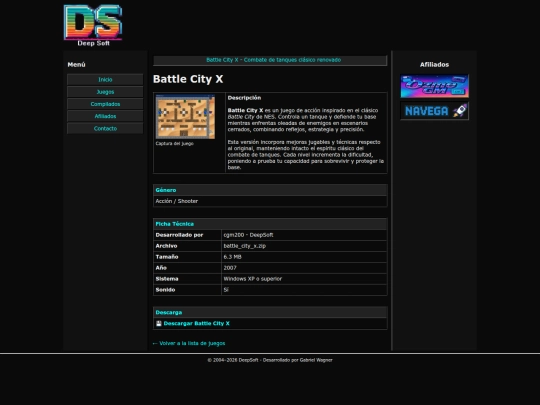
Task: Select the Sonido row label
Action: (165, 290)
